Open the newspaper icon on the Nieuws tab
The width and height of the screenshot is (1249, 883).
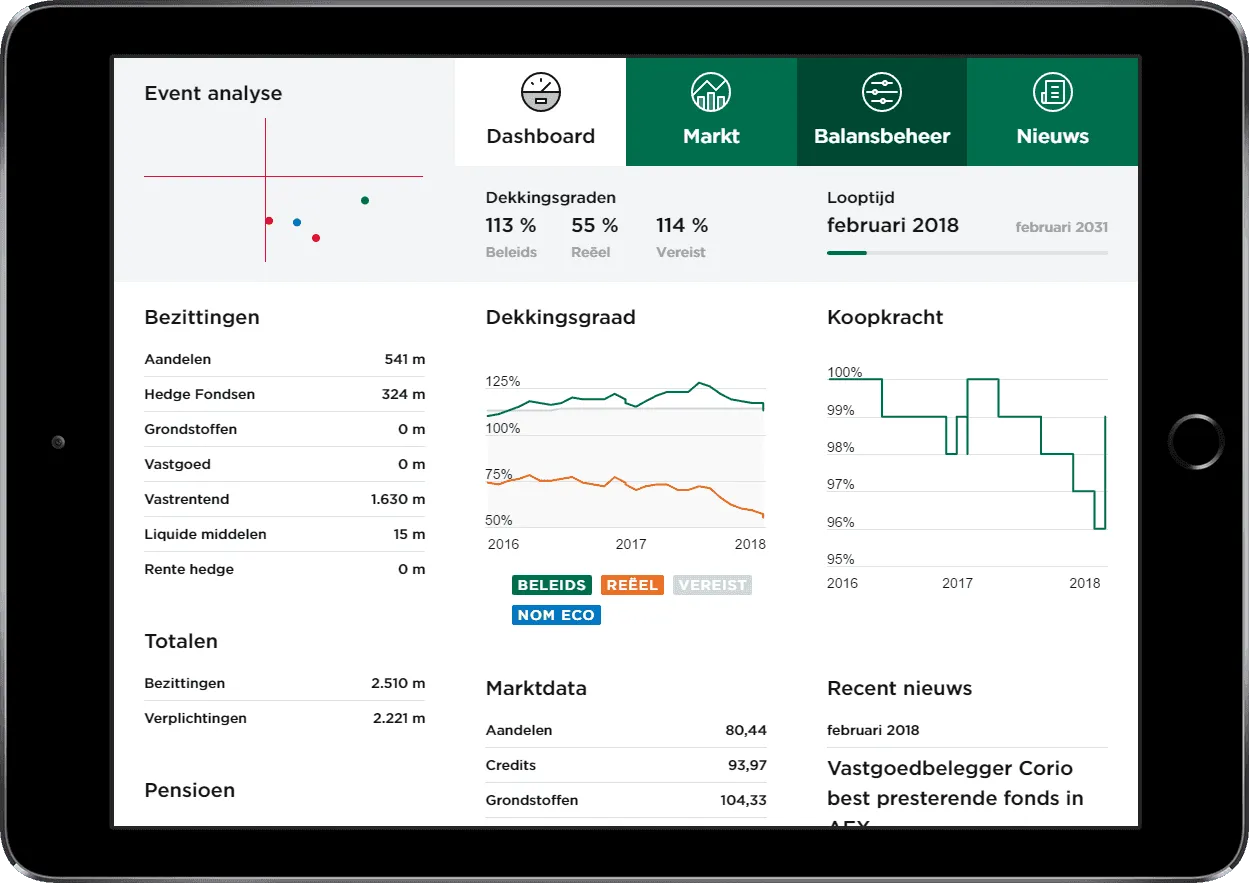click(x=1052, y=92)
